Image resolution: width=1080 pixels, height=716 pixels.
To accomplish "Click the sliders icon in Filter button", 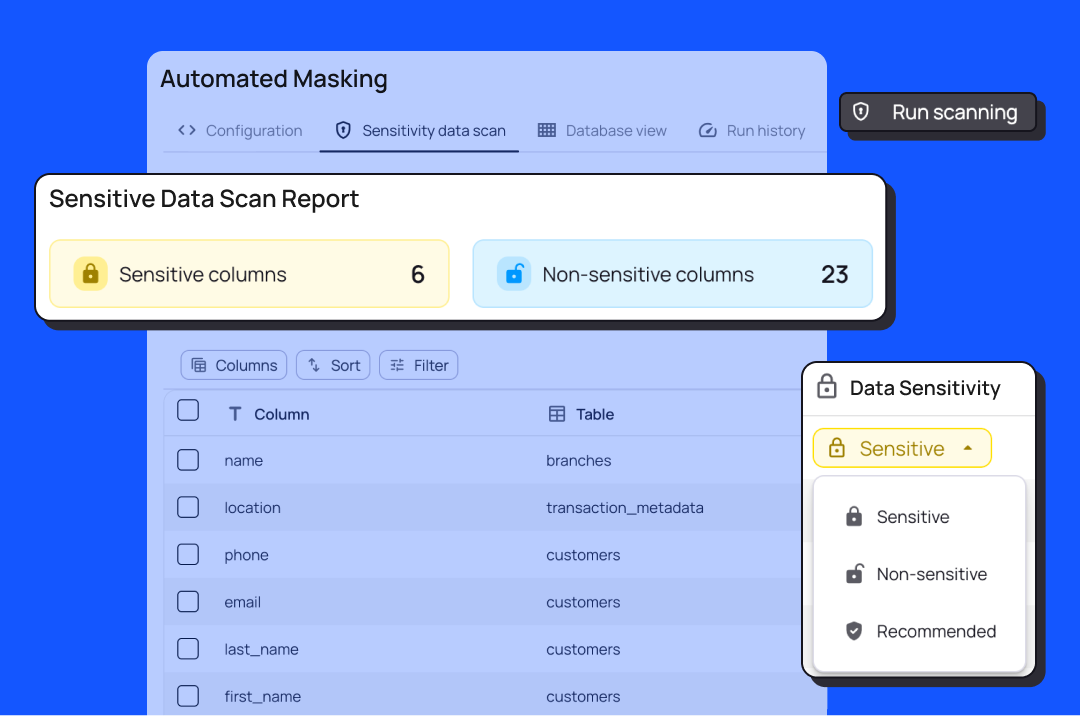I will point(397,365).
